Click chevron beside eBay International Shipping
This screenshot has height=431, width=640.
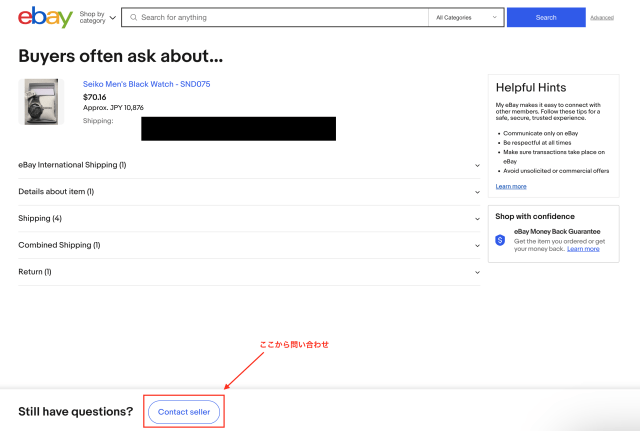coord(477,165)
